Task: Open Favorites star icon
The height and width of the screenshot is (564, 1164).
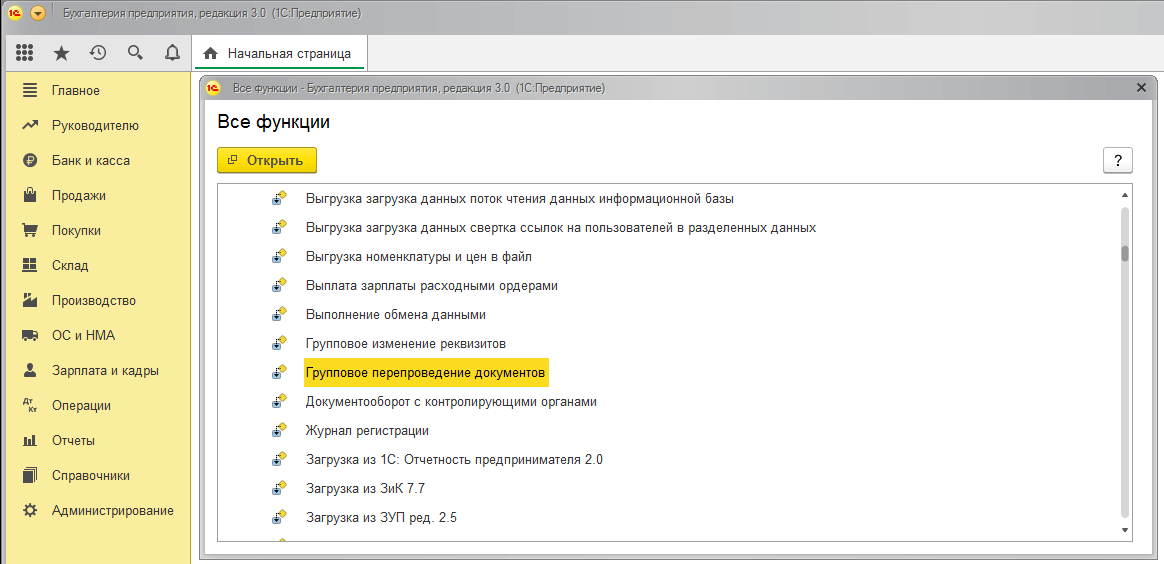Action: pos(61,53)
